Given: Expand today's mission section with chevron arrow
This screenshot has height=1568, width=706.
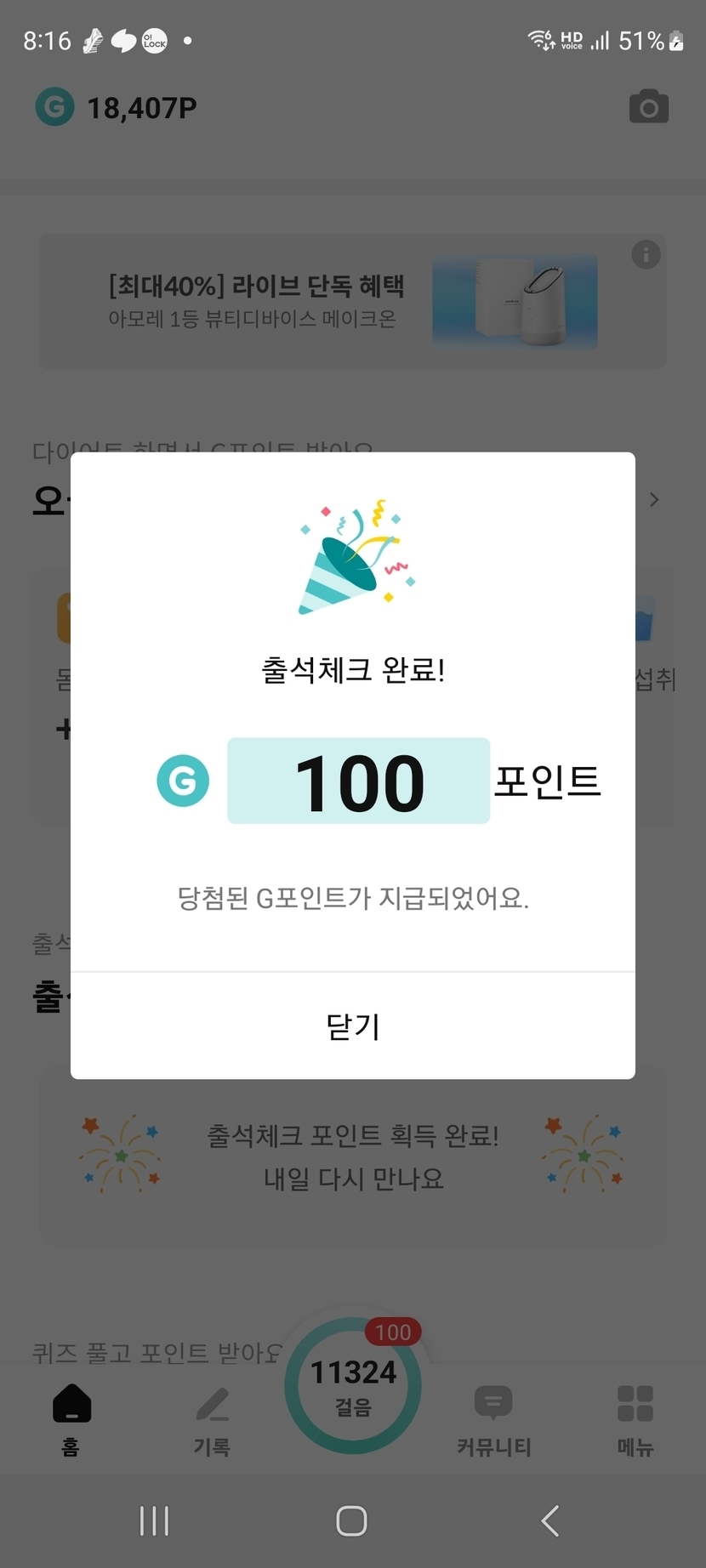Looking at the screenshot, I should click(x=653, y=499).
